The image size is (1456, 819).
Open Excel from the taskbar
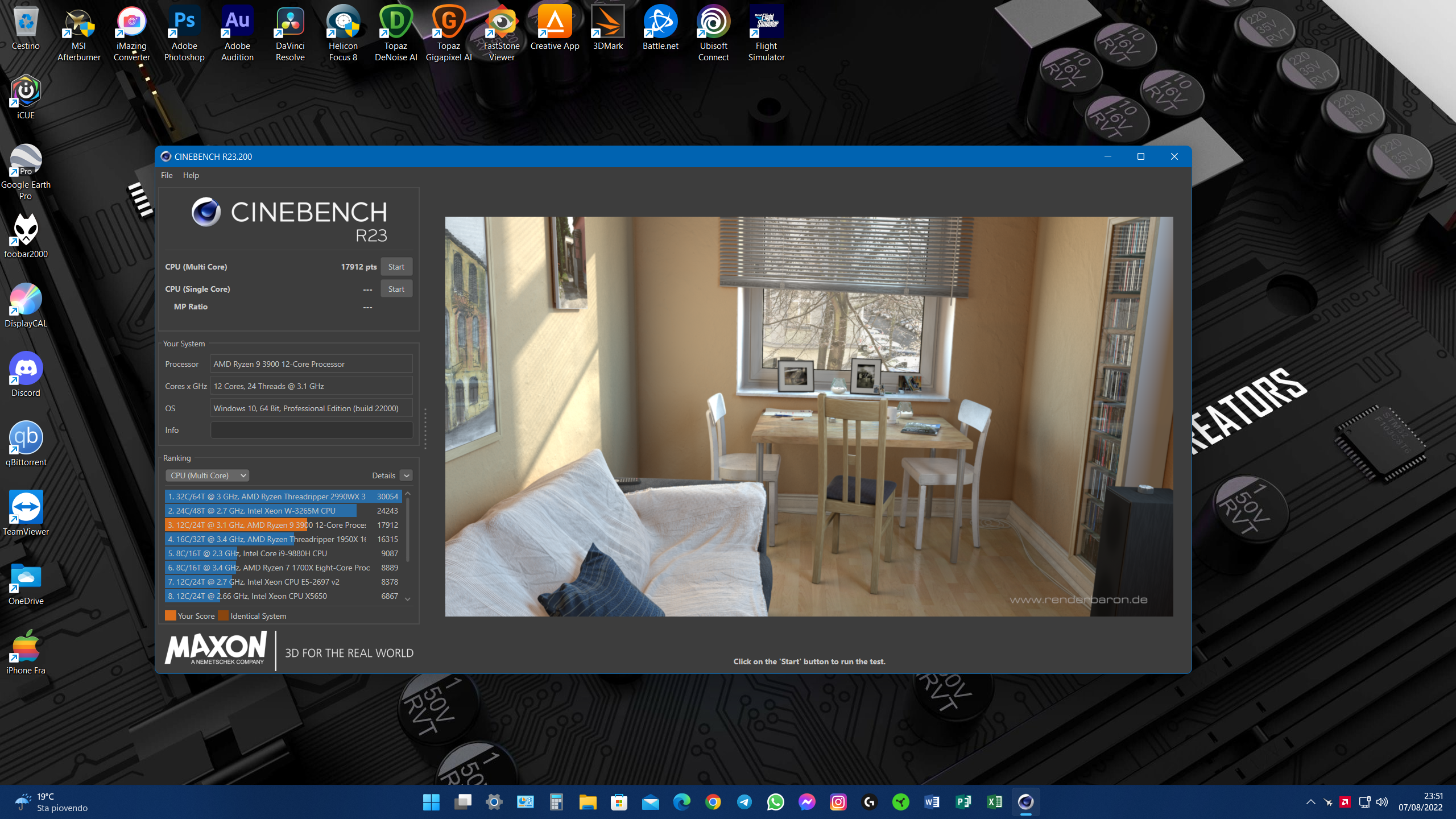[995, 802]
